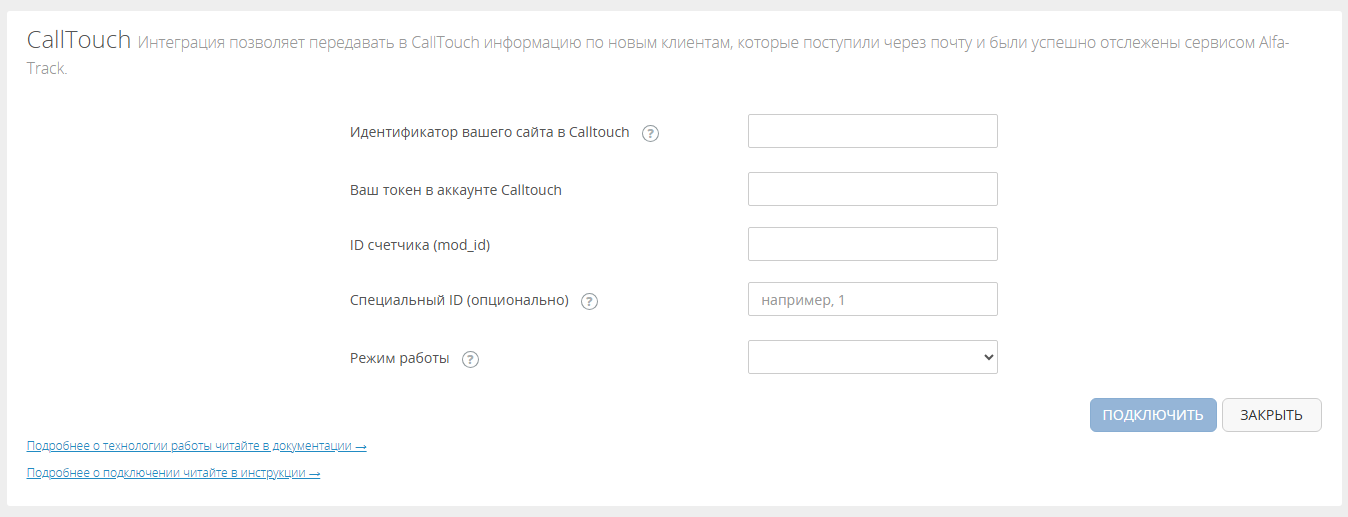Viewport: 1348px width, 517px height.
Task: Focus the Calltouch site identifier input
Action: [872, 131]
